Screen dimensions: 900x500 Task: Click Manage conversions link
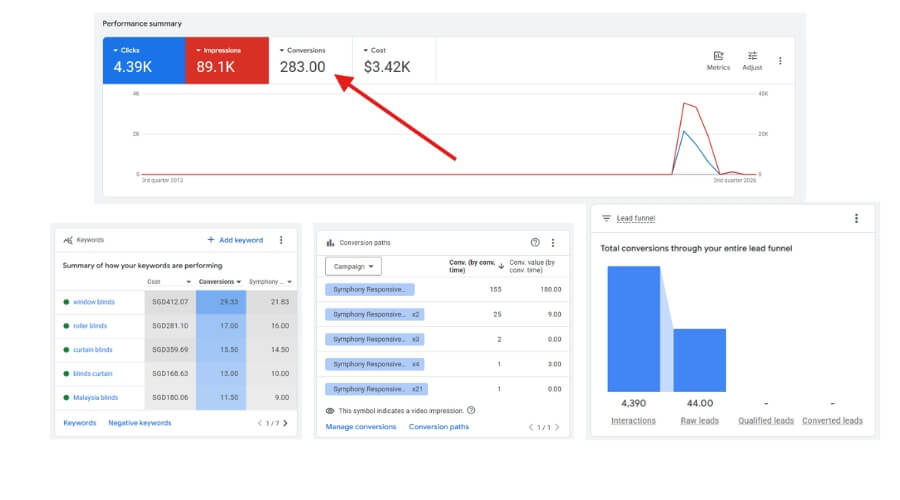[360, 427]
